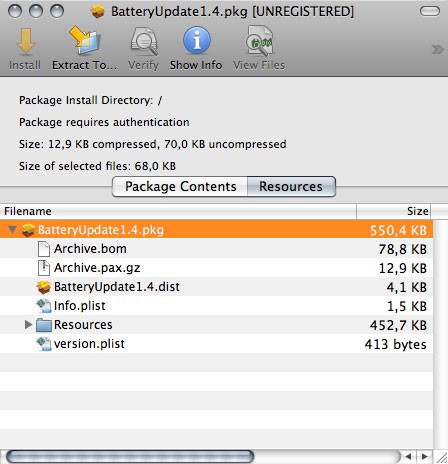
Task: Click the package icon in title bar
Action: (98, 12)
